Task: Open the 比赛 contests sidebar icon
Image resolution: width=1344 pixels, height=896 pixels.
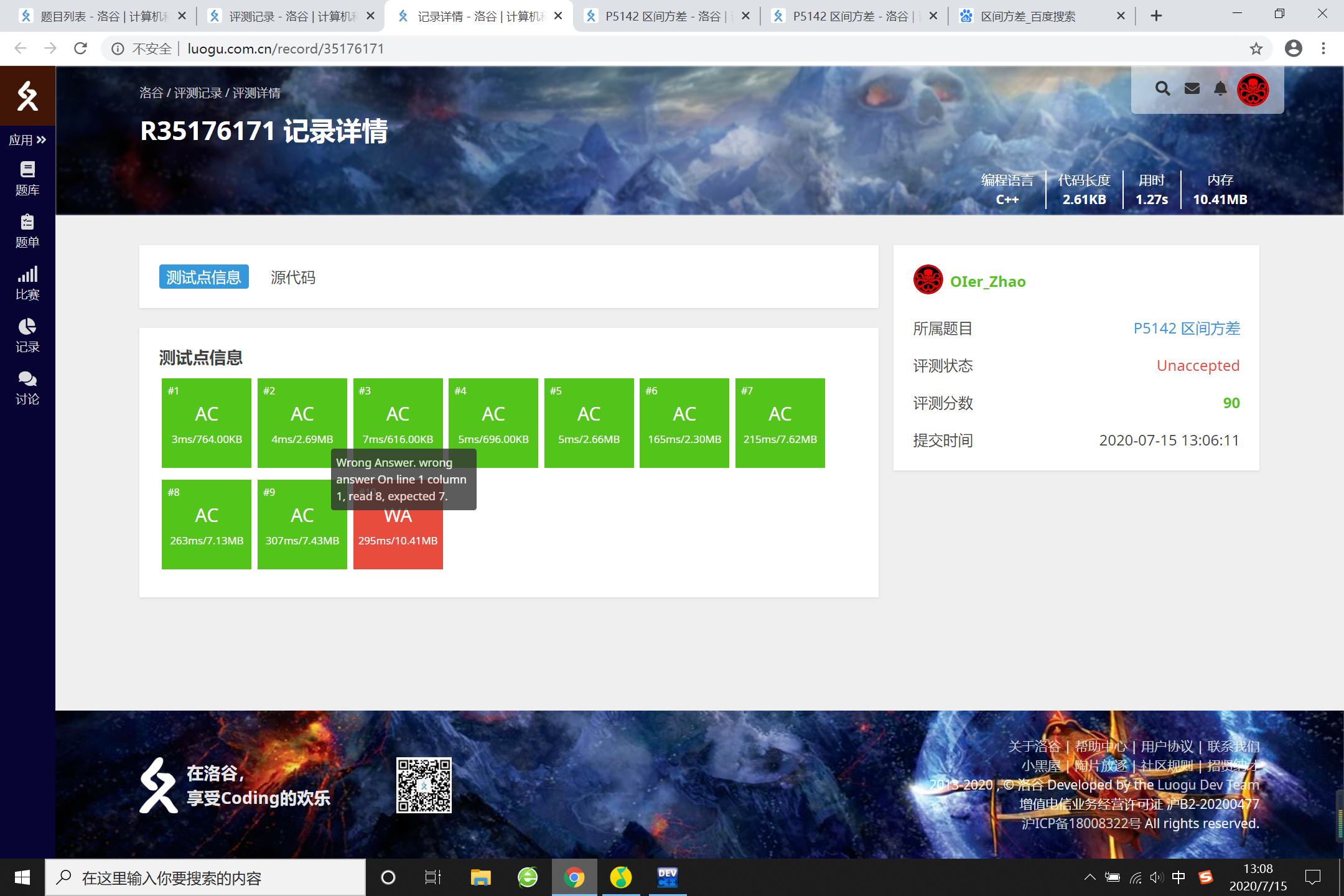Action: (27, 282)
